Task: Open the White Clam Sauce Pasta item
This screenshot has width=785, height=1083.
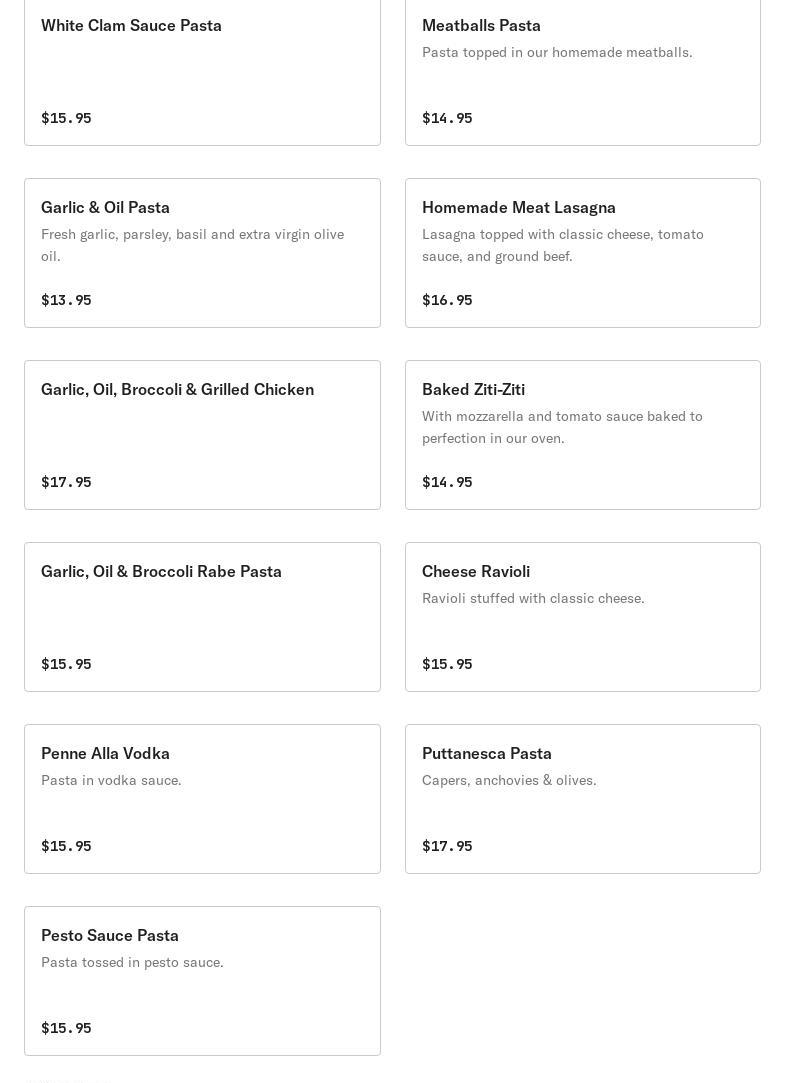Action: point(202,70)
